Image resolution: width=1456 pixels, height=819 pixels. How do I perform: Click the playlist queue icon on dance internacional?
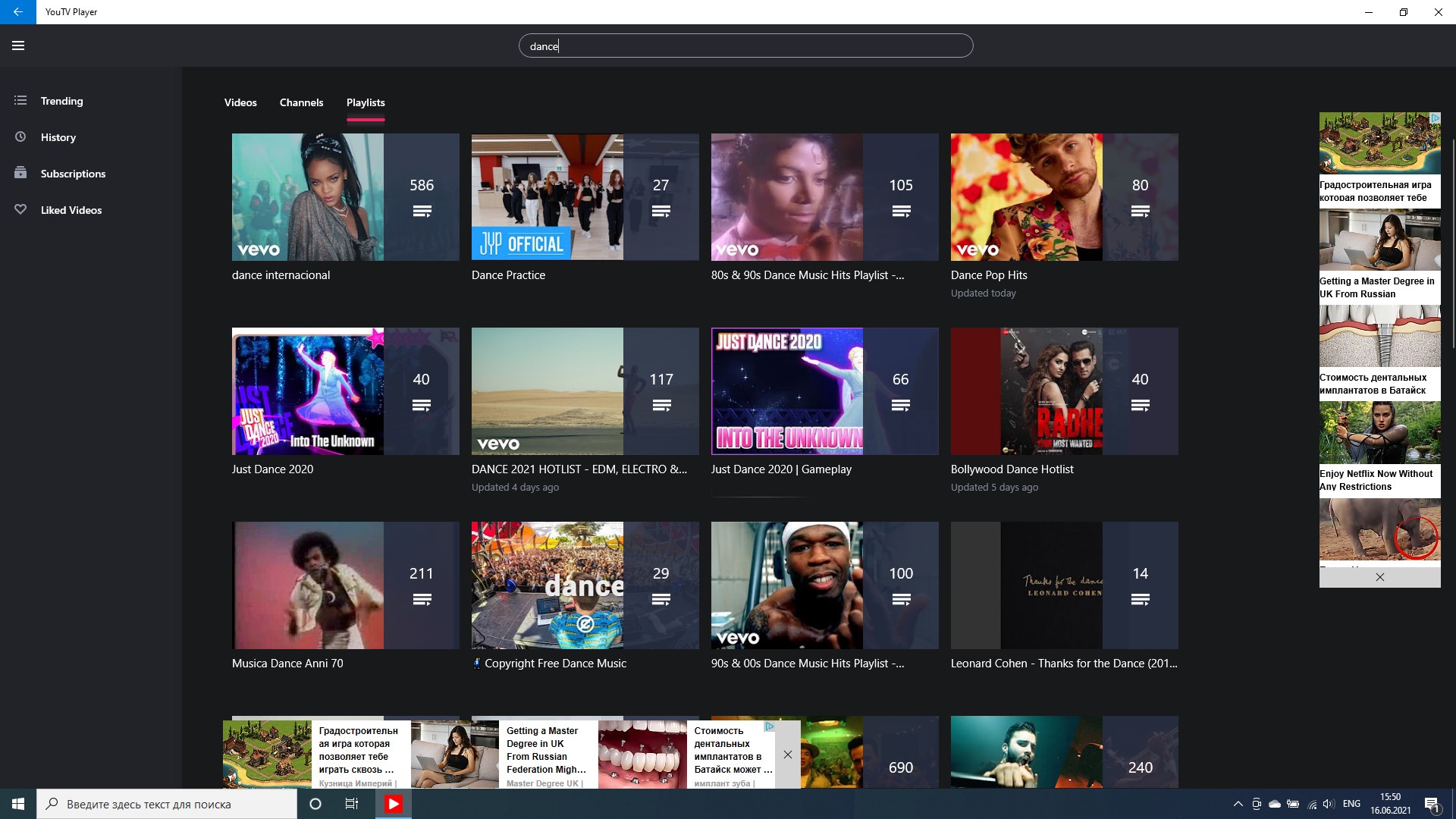point(422,212)
